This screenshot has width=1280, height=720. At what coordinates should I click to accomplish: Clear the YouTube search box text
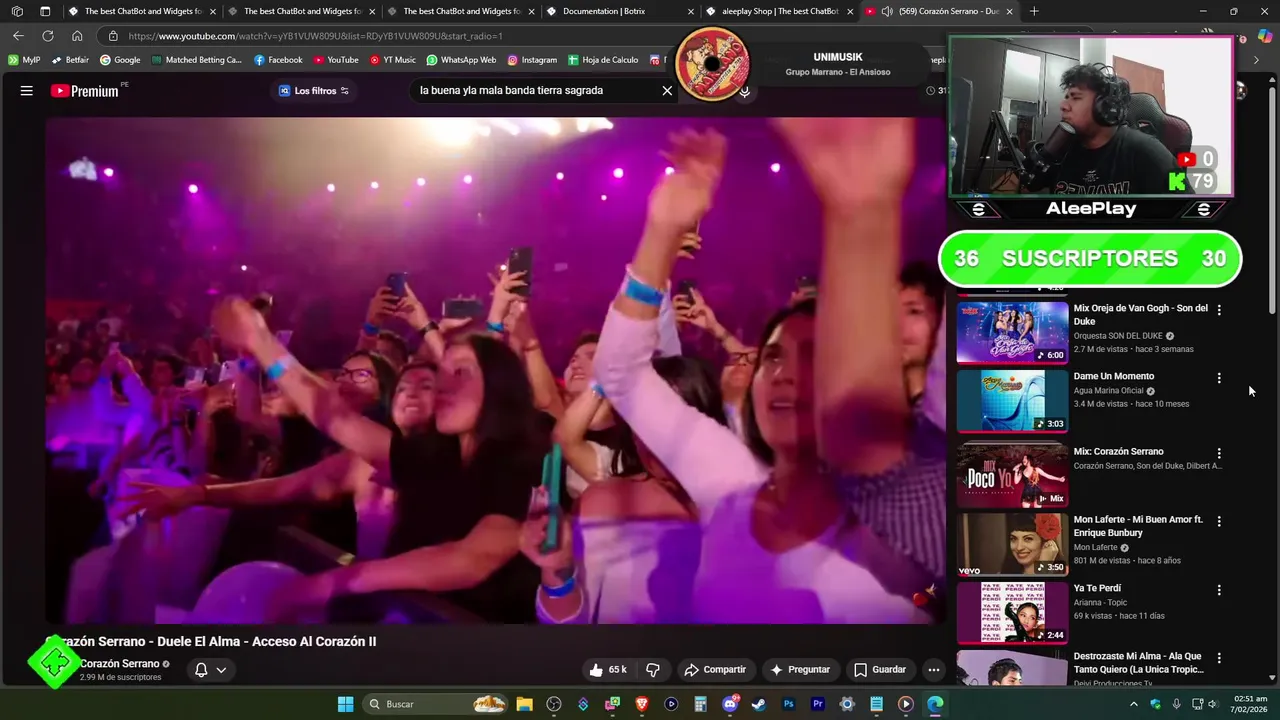[x=667, y=91]
